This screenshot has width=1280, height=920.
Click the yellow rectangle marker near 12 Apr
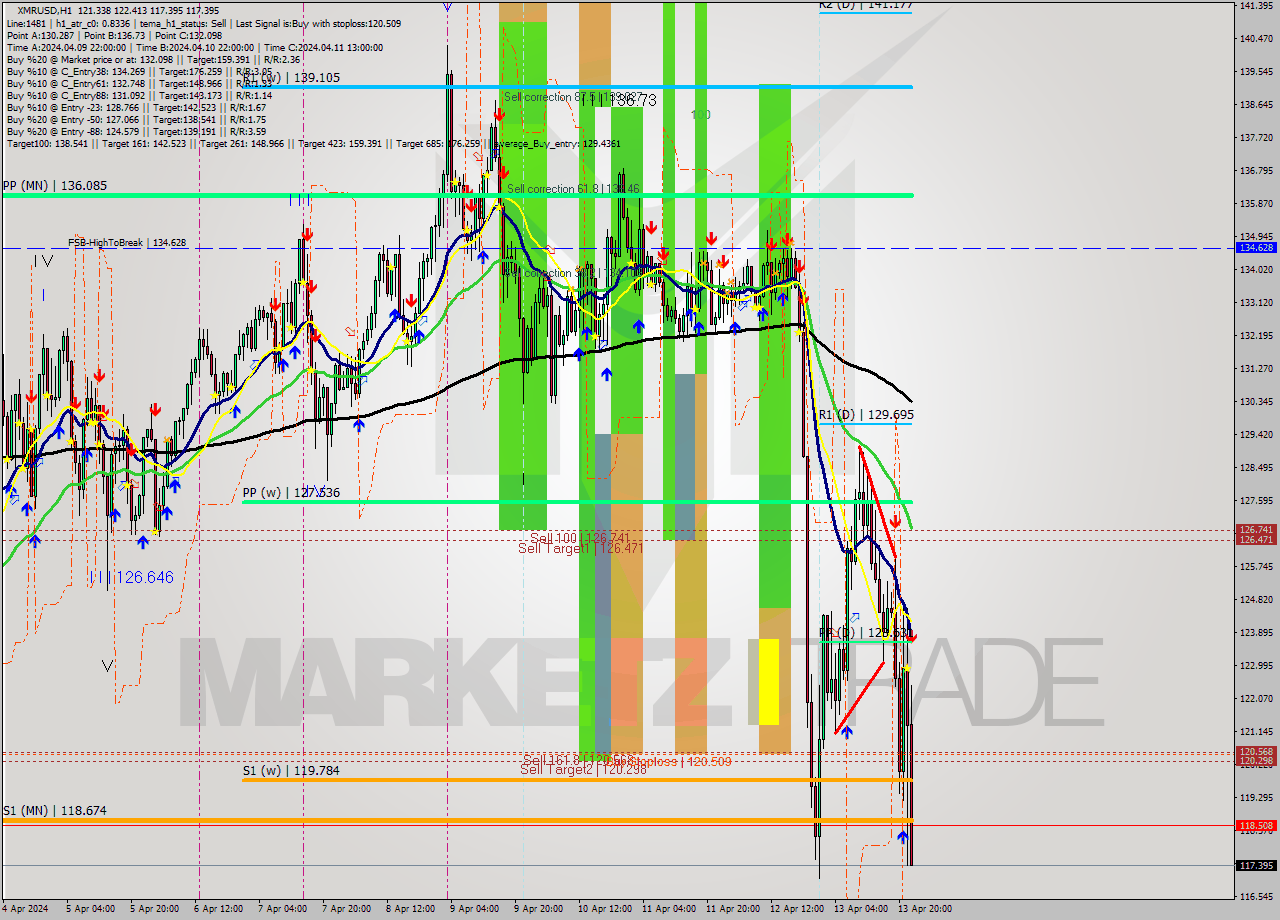pyautogui.click(x=768, y=682)
